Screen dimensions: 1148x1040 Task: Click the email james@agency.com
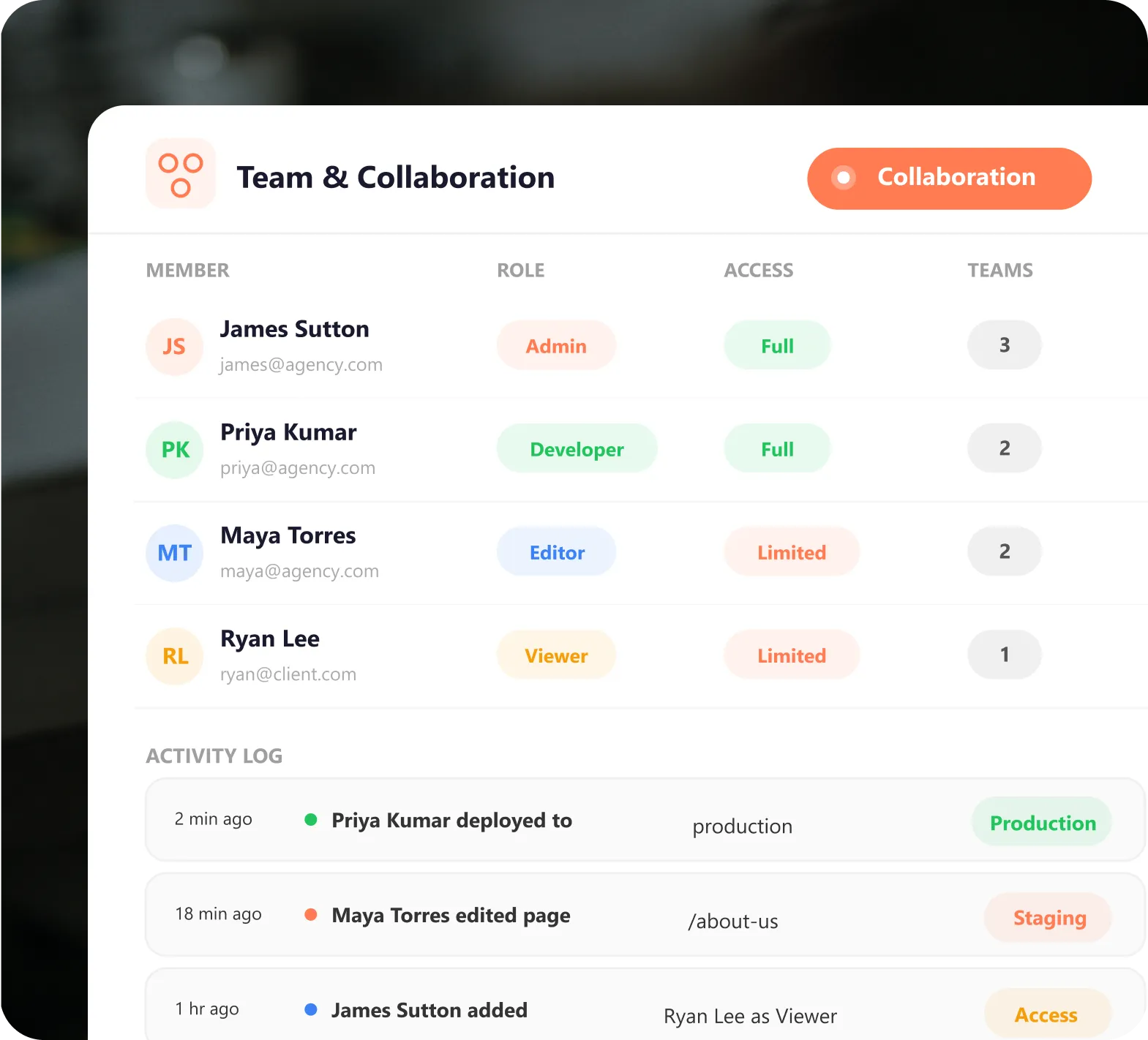tap(301, 364)
